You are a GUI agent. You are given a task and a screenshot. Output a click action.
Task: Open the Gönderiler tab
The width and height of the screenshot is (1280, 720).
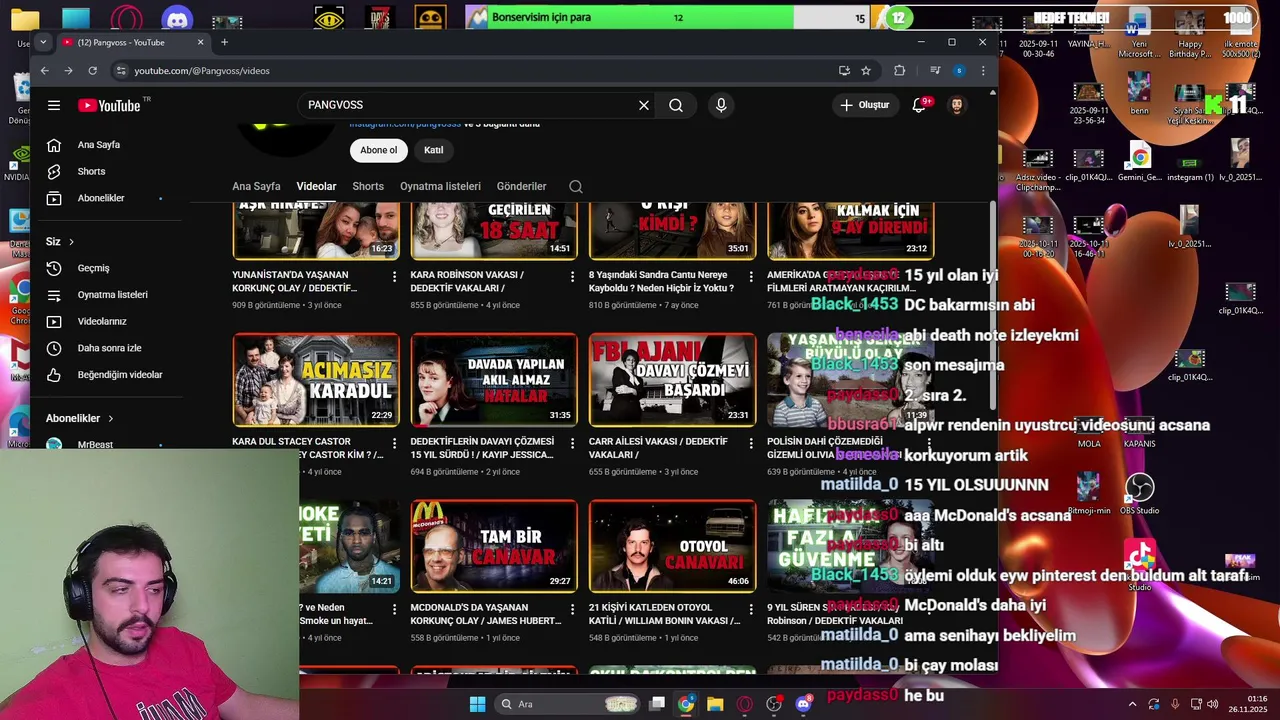[522, 186]
